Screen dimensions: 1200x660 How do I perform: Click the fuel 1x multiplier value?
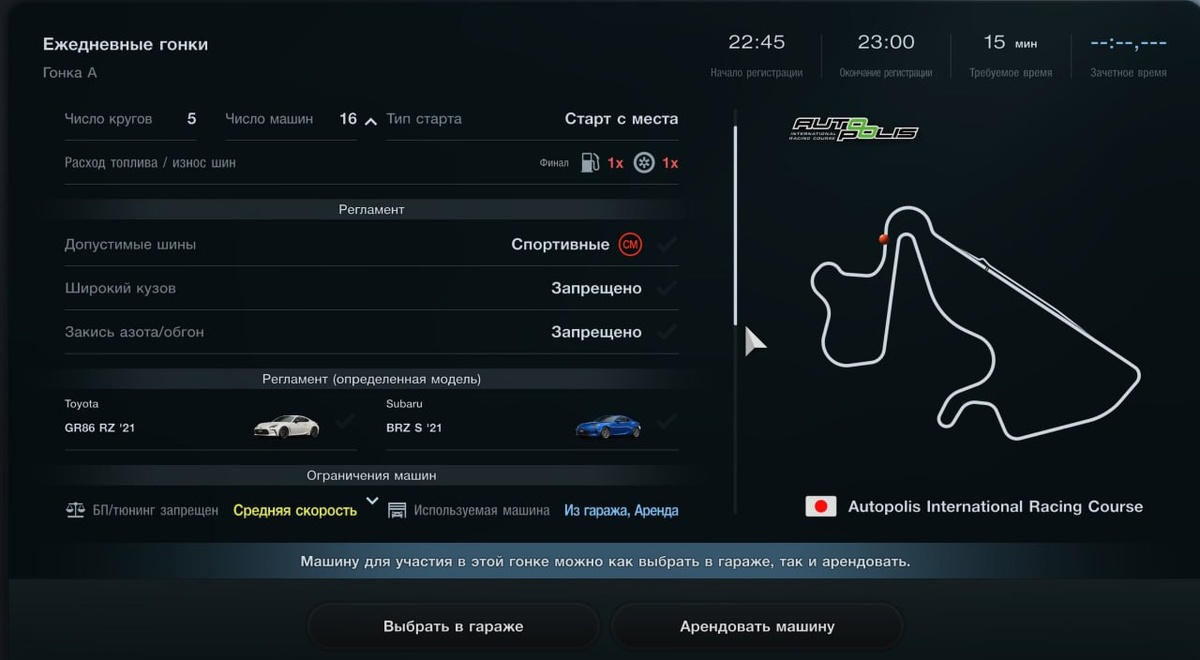[x=615, y=162]
